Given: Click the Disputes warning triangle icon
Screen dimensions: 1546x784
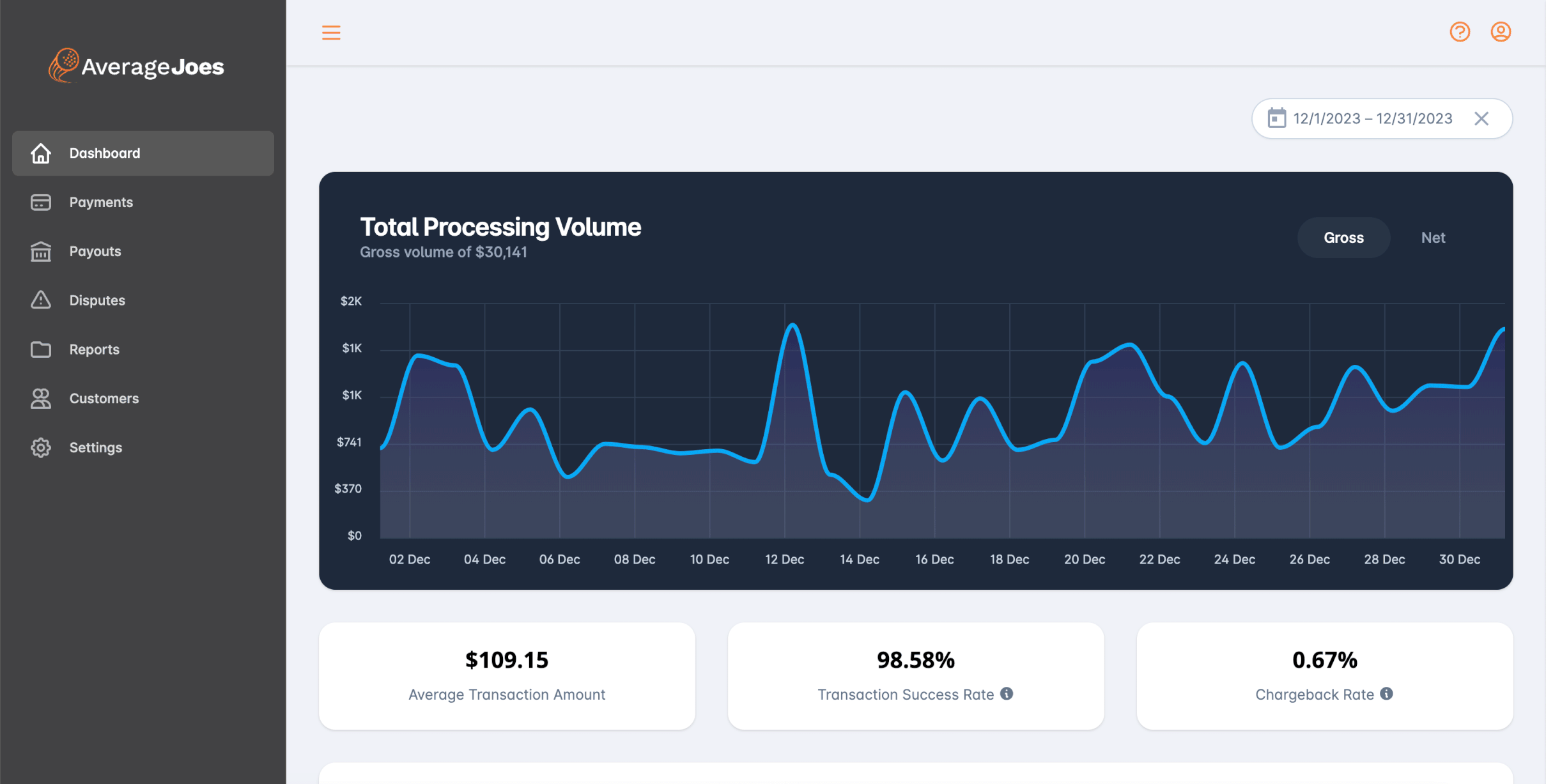Looking at the screenshot, I should (x=41, y=300).
